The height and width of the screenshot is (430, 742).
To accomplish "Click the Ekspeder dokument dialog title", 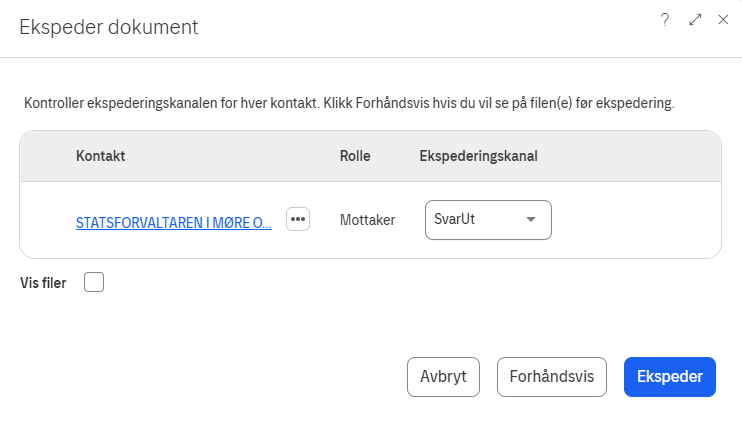I will pos(109,27).
